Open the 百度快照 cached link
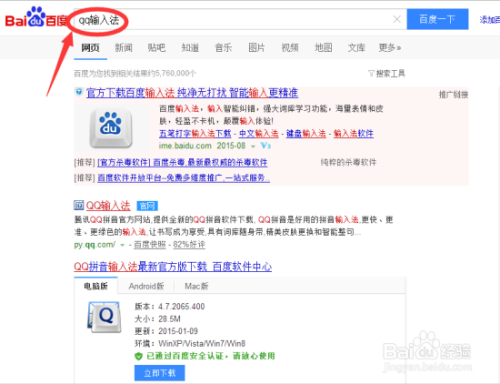Screen dimensions: 500x384 pos(150,245)
